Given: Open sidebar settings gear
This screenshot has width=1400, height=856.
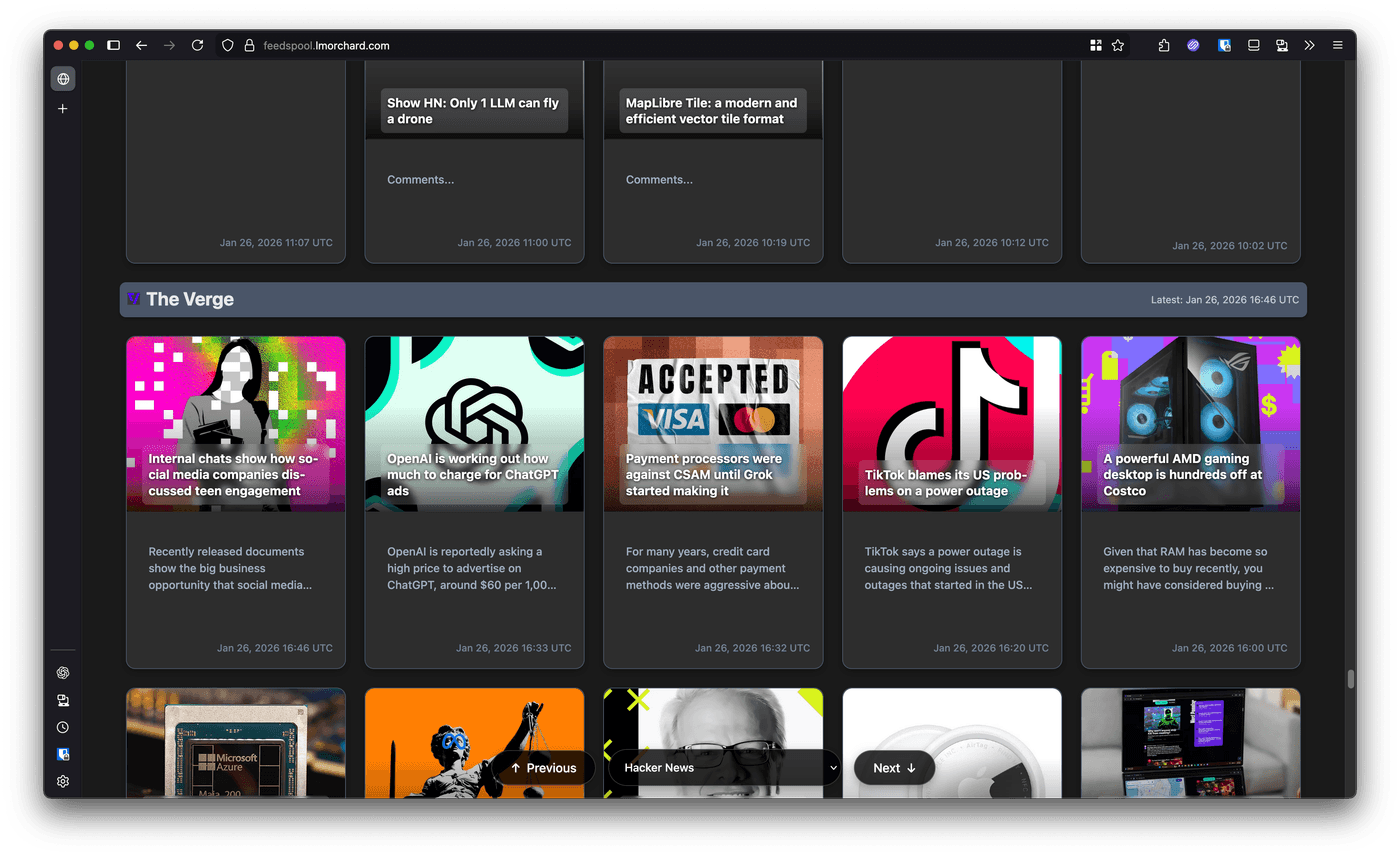Looking at the screenshot, I should click(63, 781).
